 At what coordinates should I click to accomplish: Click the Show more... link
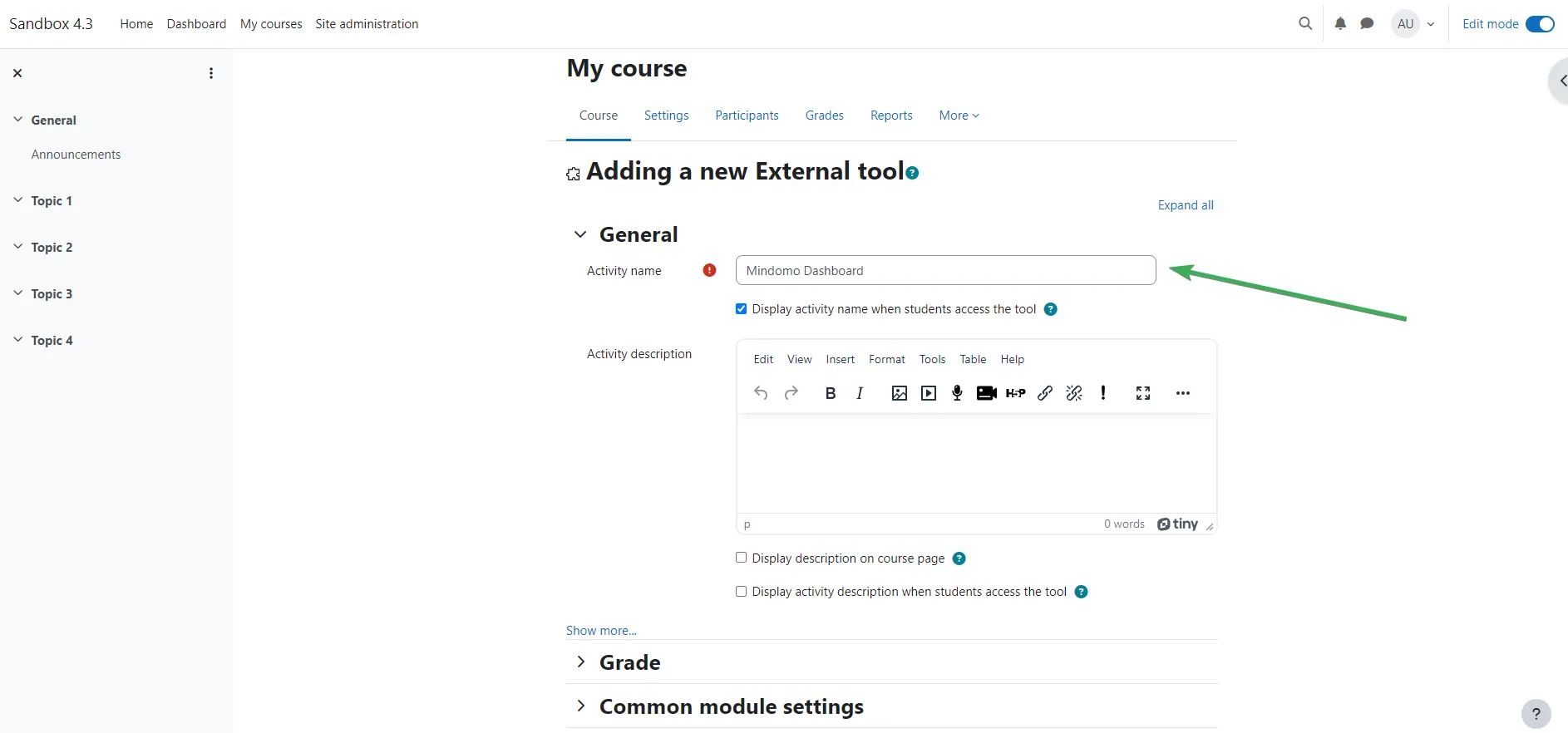coord(601,631)
